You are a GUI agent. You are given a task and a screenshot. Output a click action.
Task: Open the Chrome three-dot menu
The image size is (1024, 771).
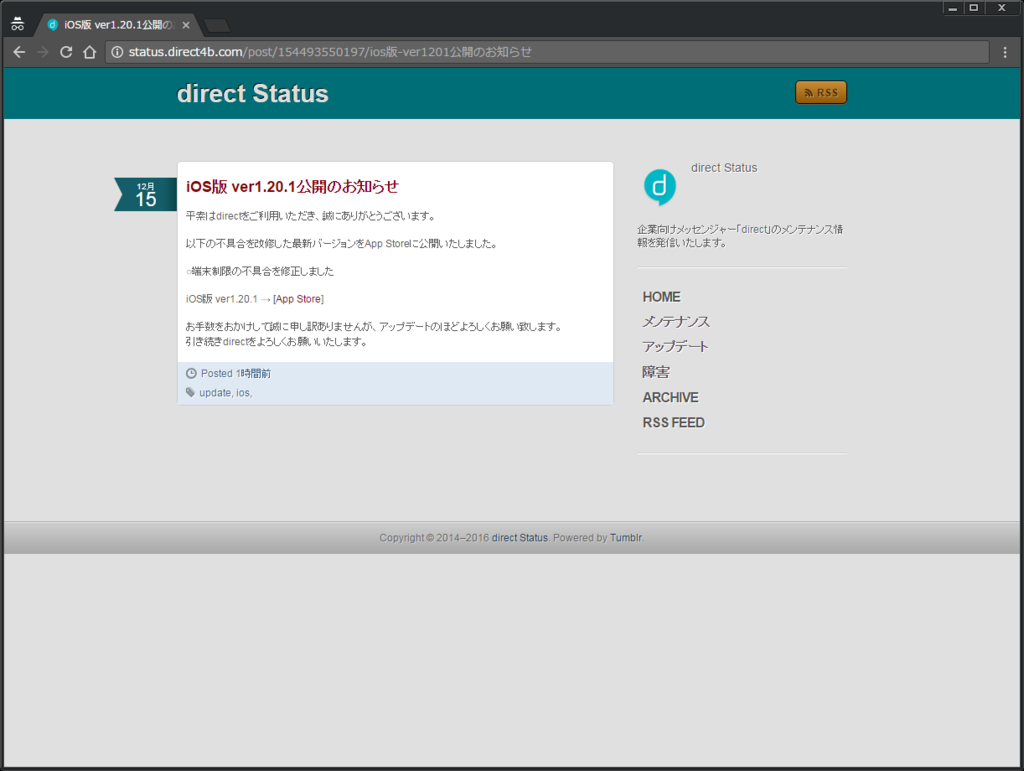tap(1005, 52)
